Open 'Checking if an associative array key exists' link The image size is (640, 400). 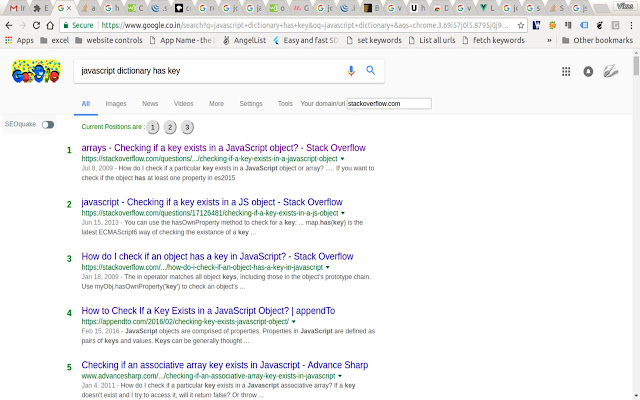(224, 365)
